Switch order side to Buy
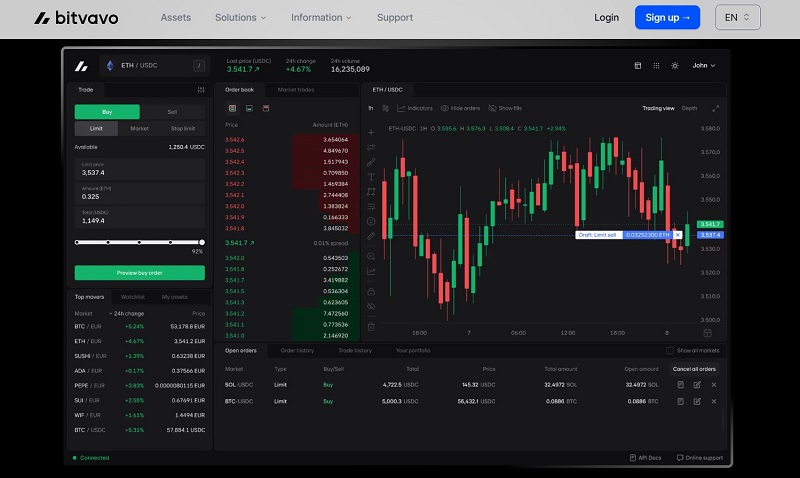The width and height of the screenshot is (800, 478). pos(107,112)
